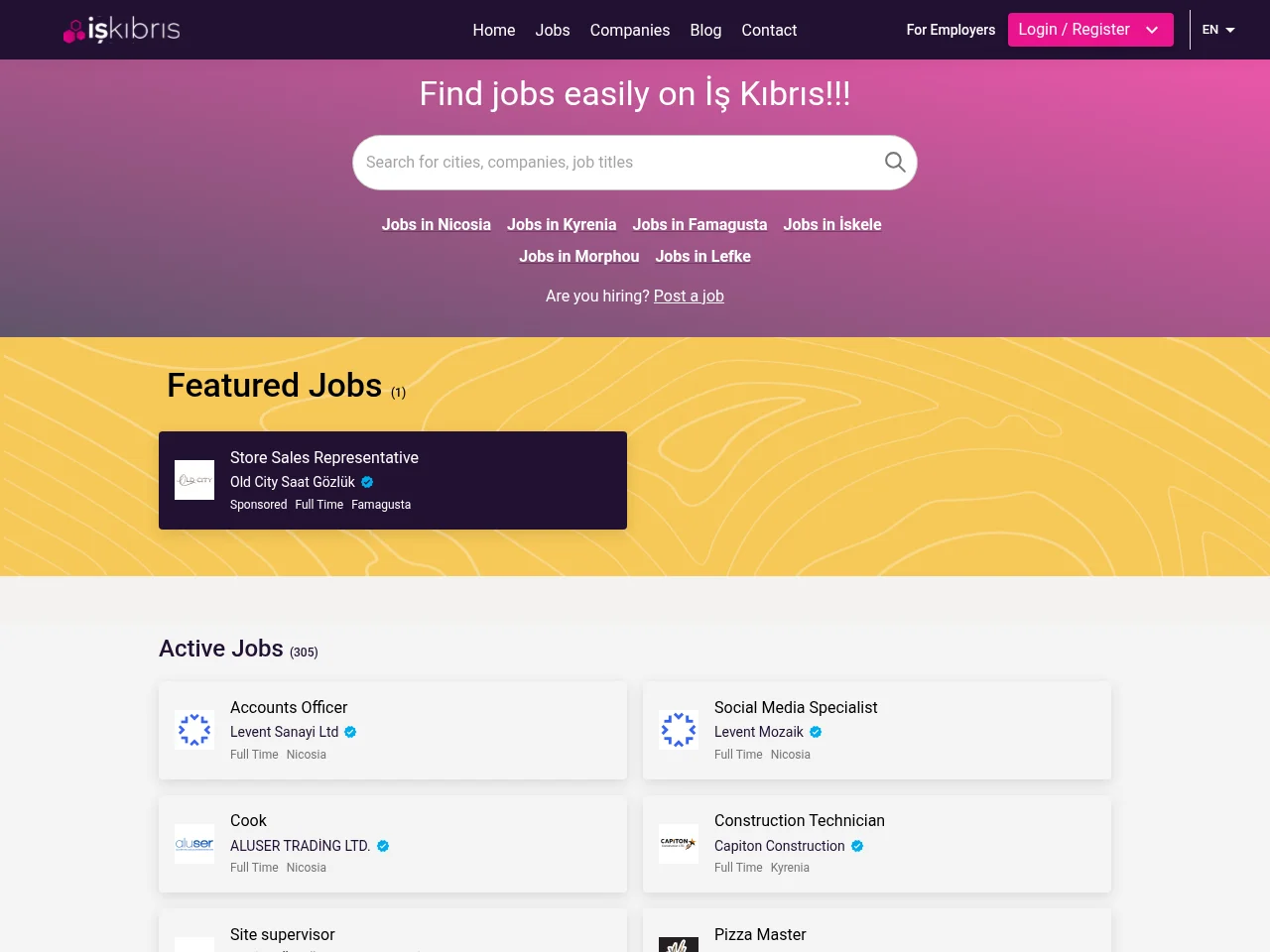
Task: Open Capiton Construction company page
Action: pyautogui.click(x=780, y=846)
